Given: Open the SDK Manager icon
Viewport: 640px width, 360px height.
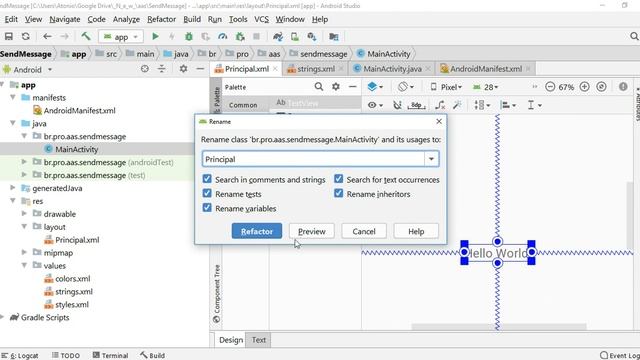Looking at the screenshot, I should [x=312, y=36].
